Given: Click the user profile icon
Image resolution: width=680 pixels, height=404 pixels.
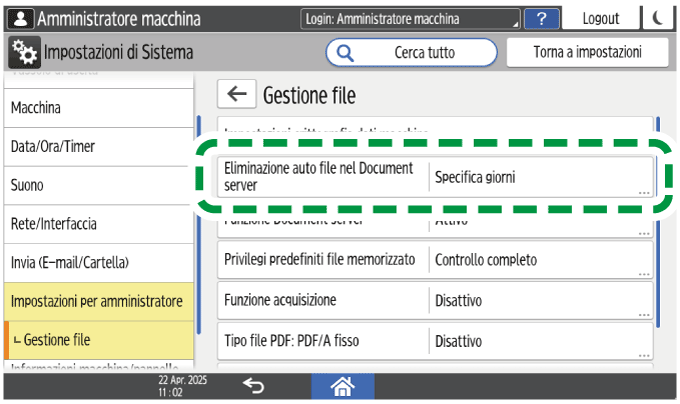Looking at the screenshot, I should pos(21,19).
